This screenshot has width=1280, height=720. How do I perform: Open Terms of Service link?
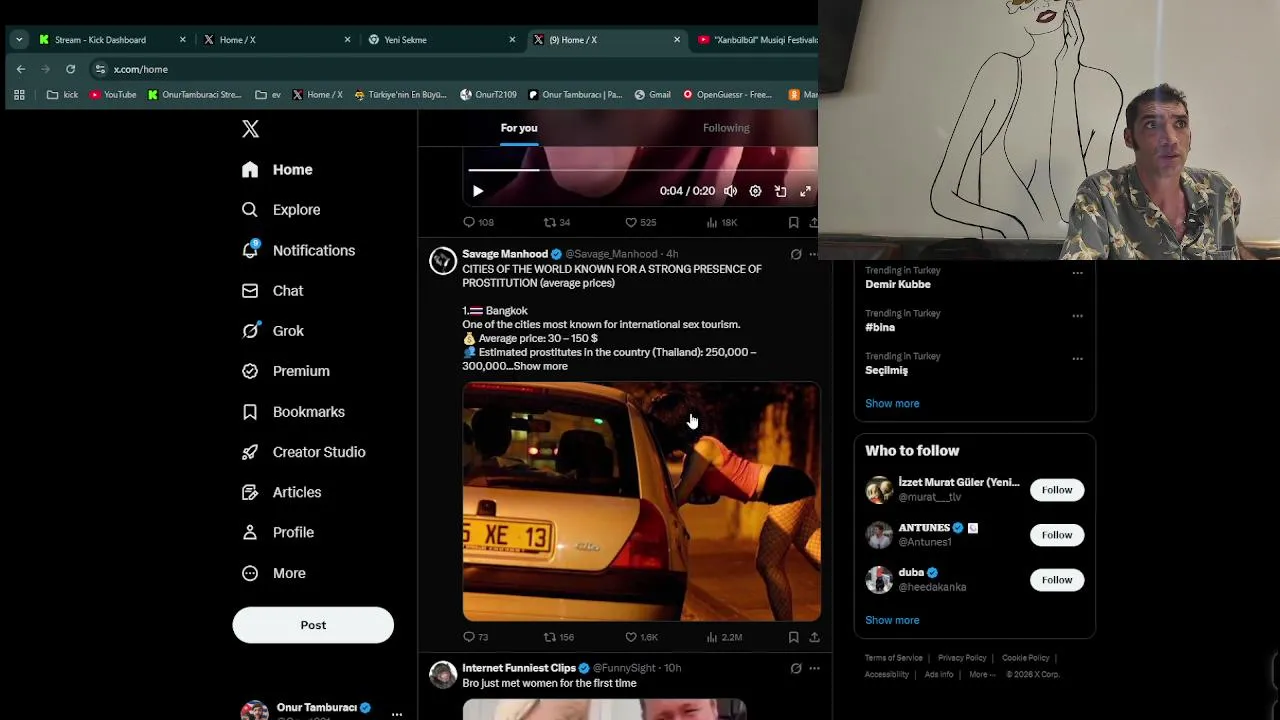click(x=894, y=658)
